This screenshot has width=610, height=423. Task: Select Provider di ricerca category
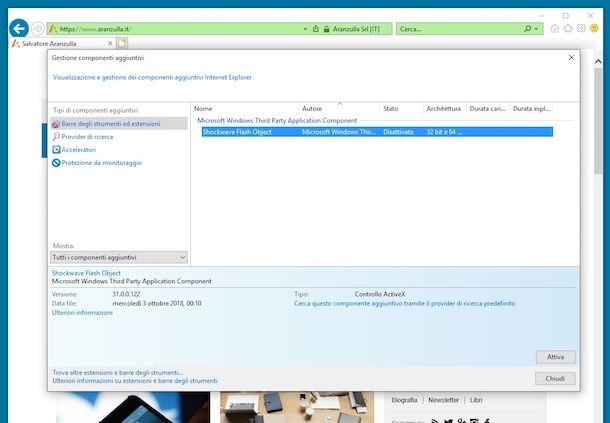tap(87, 137)
